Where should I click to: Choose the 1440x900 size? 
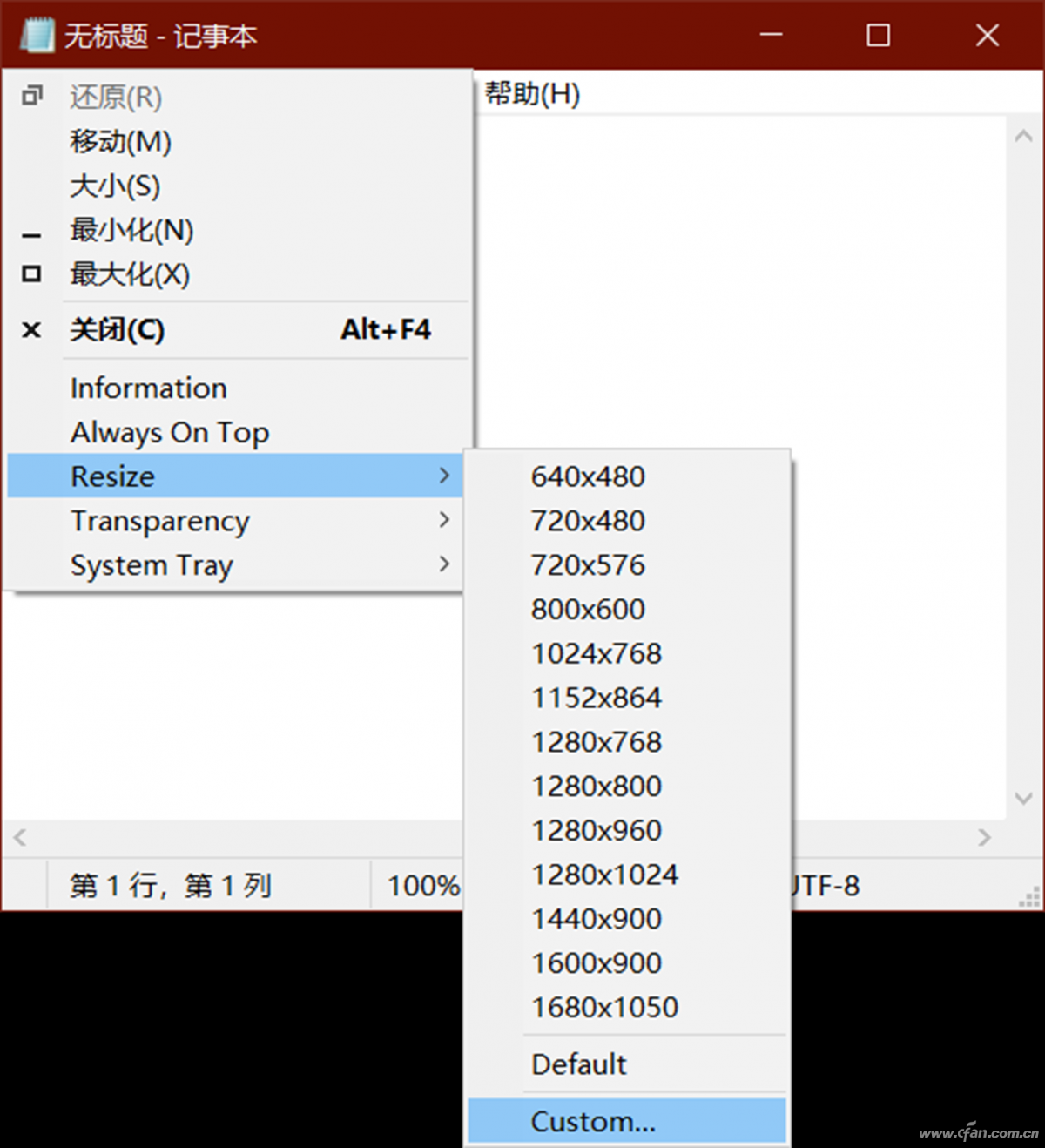627,919
